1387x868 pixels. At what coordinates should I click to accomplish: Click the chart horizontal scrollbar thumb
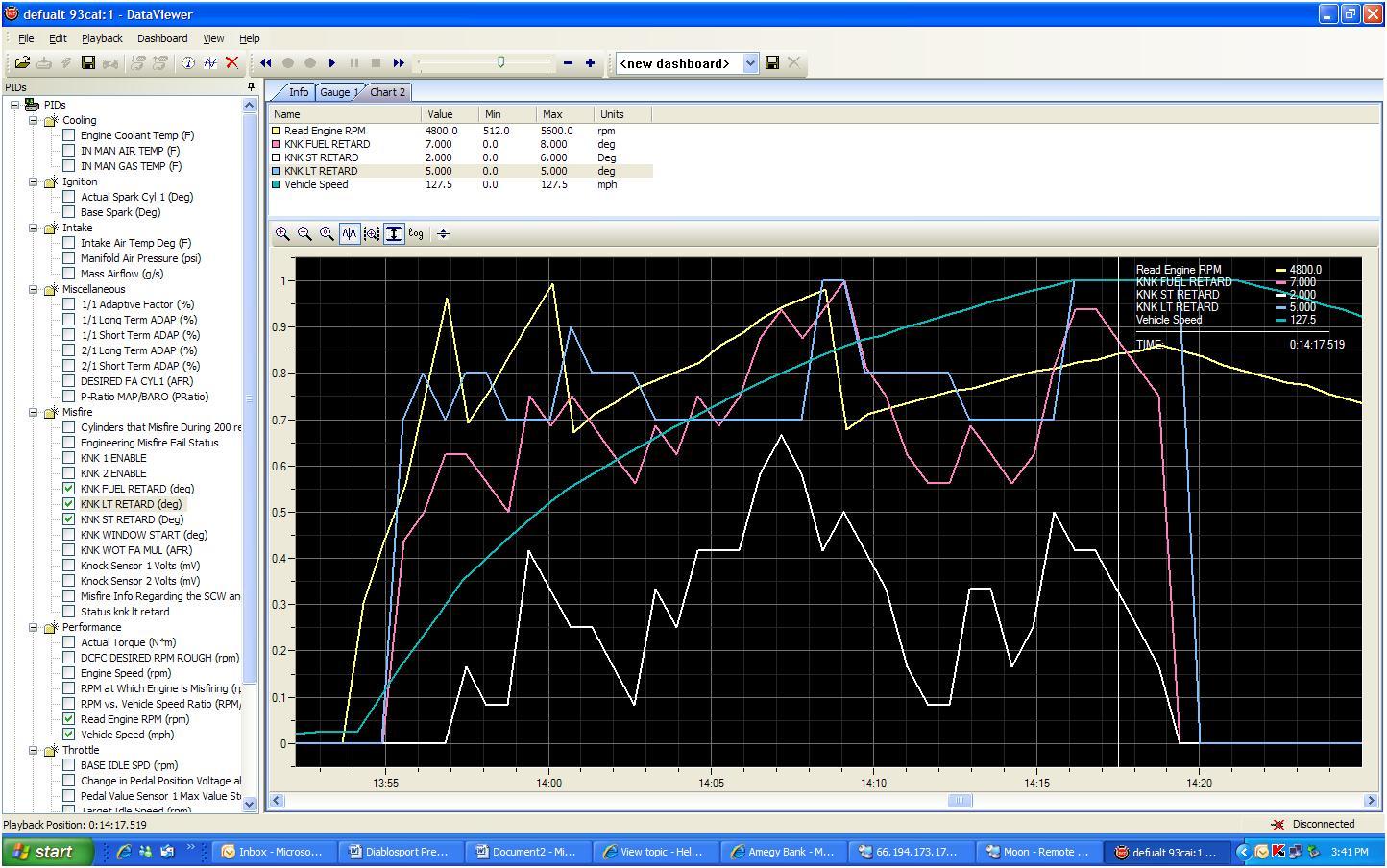tap(960, 801)
